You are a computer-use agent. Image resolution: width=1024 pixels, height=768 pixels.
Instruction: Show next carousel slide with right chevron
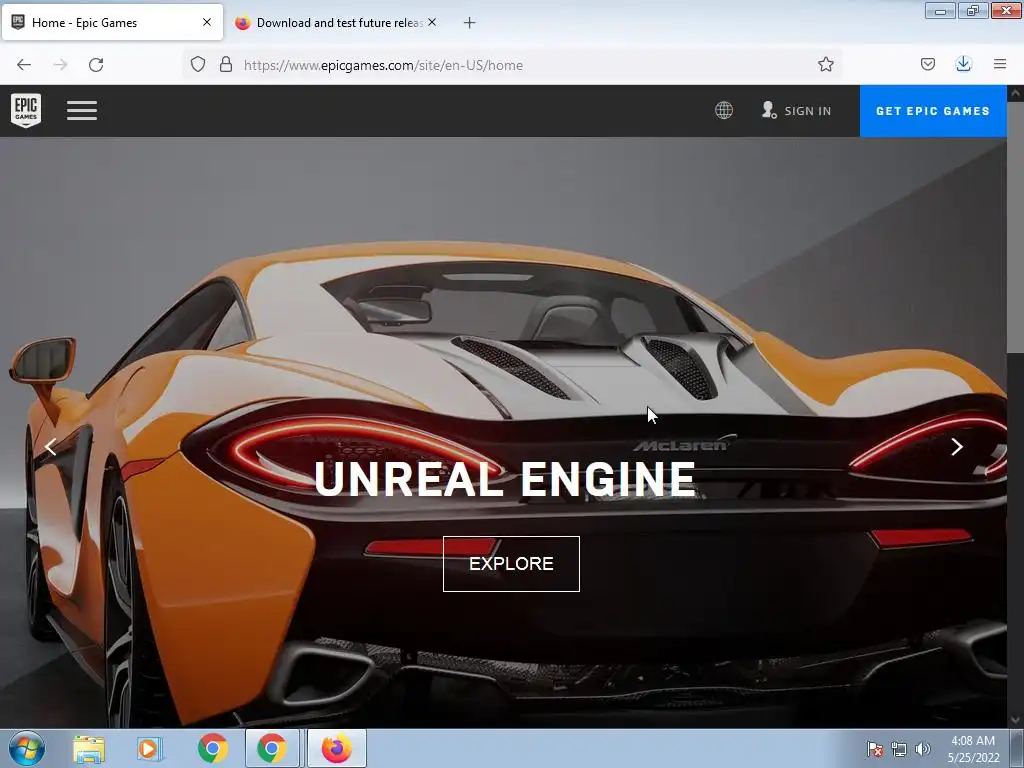point(957,447)
